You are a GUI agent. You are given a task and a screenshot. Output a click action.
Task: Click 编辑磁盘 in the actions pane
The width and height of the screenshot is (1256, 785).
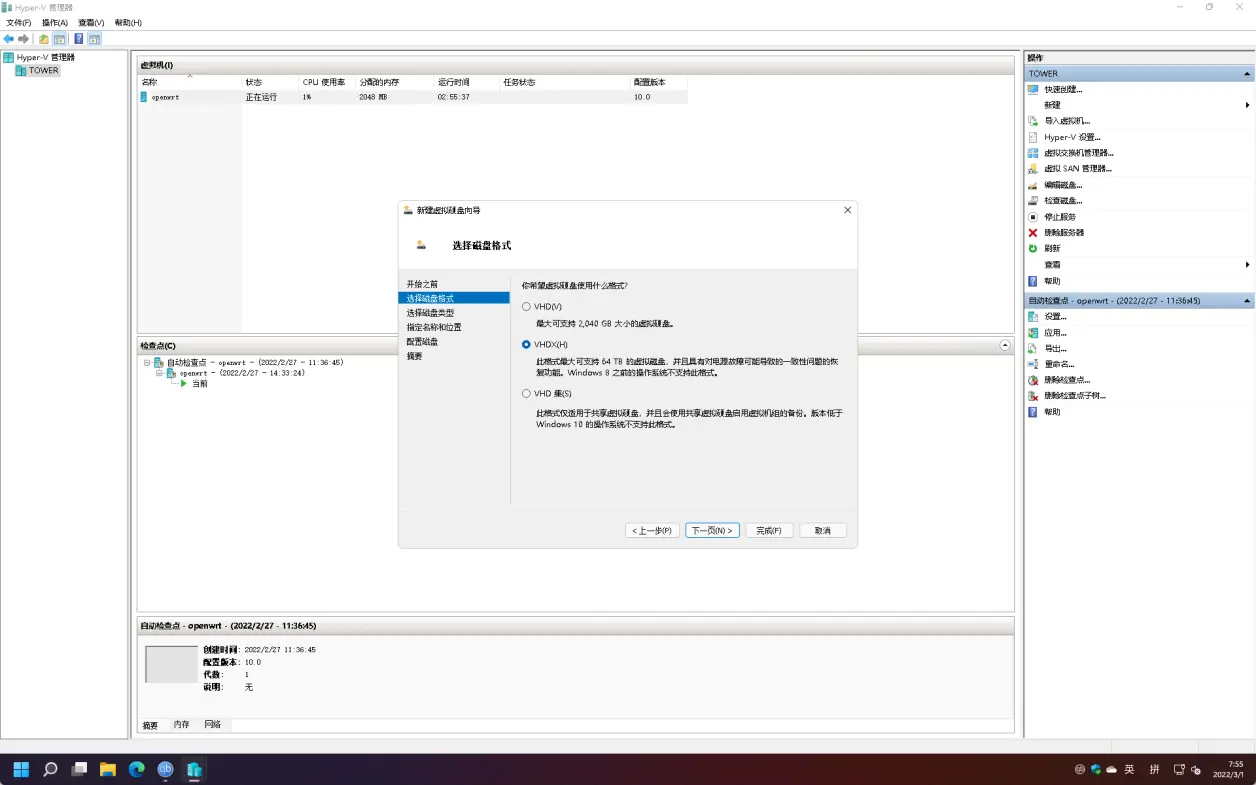(1063, 185)
